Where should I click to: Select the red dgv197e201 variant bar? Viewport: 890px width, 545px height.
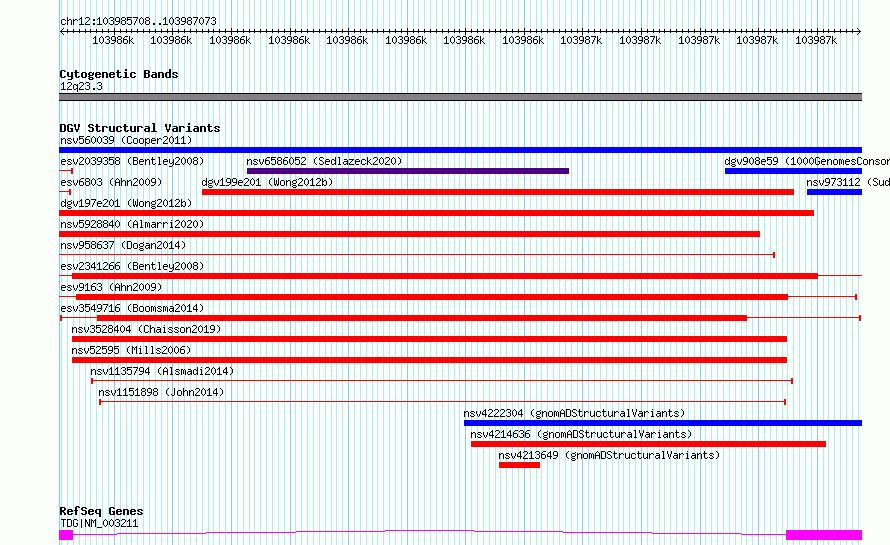point(436,213)
